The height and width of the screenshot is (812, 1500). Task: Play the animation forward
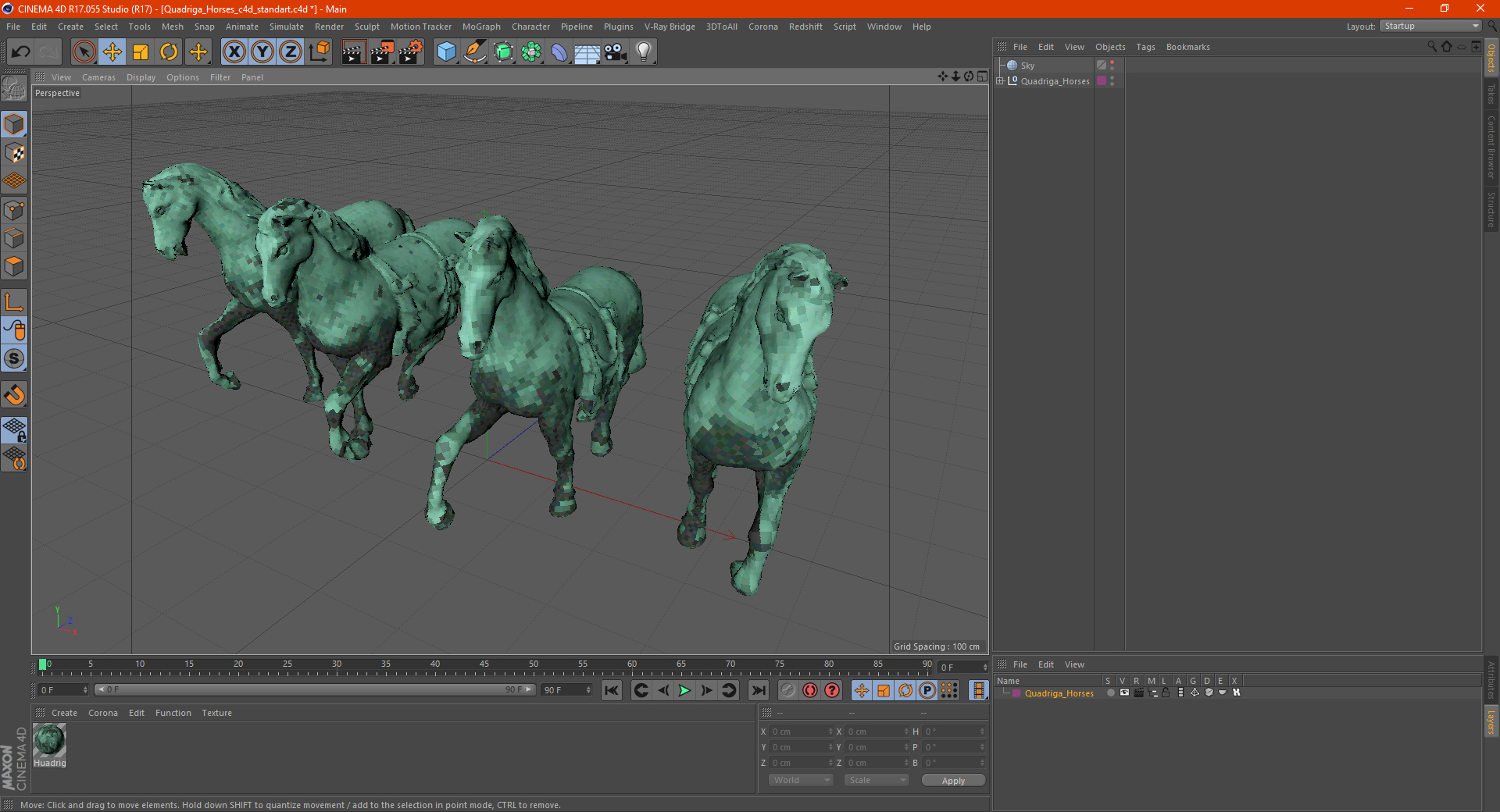684,690
